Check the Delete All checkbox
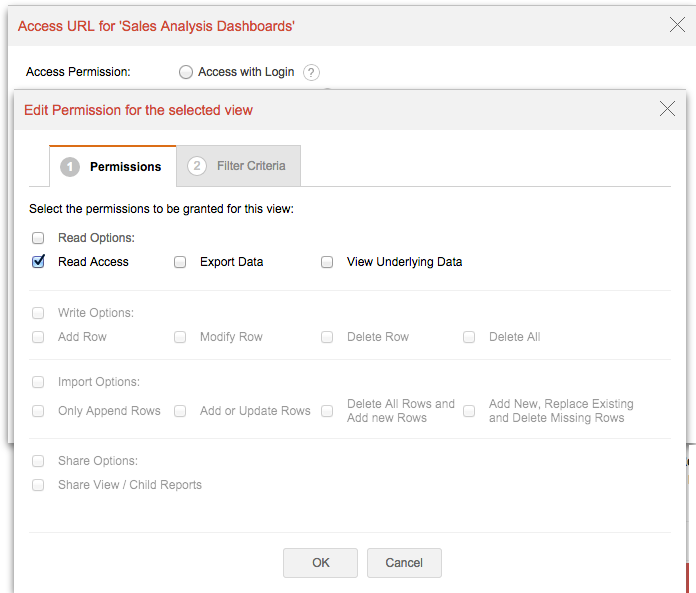This screenshot has height=593, width=696. pyautogui.click(x=469, y=337)
